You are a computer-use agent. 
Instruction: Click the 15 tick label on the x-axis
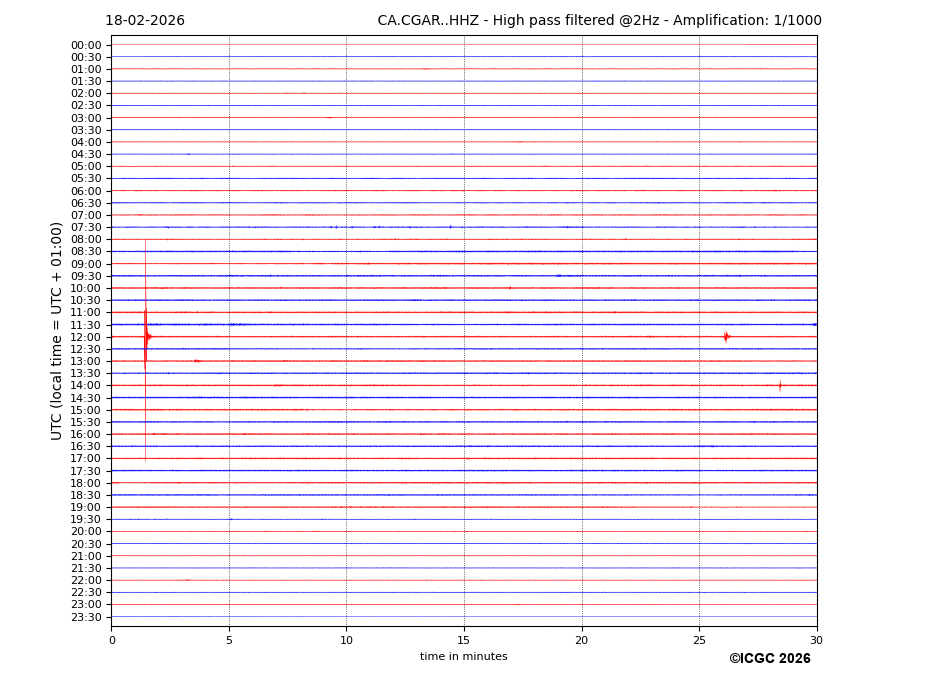coord(464,640)
